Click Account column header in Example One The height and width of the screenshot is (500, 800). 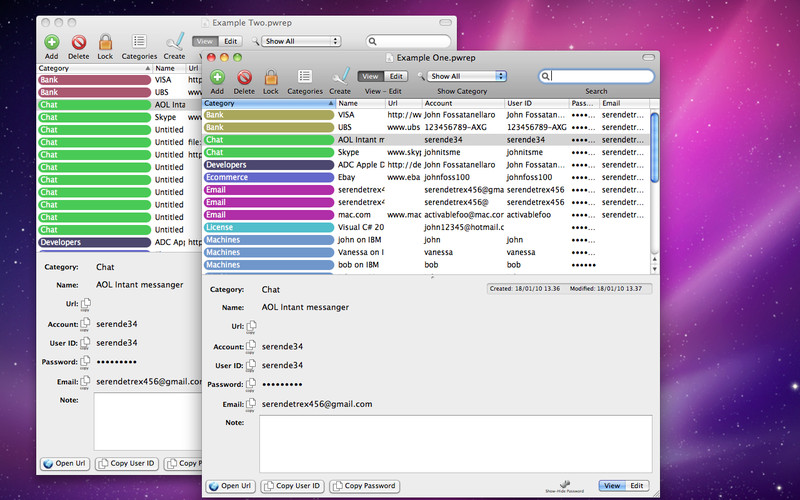(463, 104)
